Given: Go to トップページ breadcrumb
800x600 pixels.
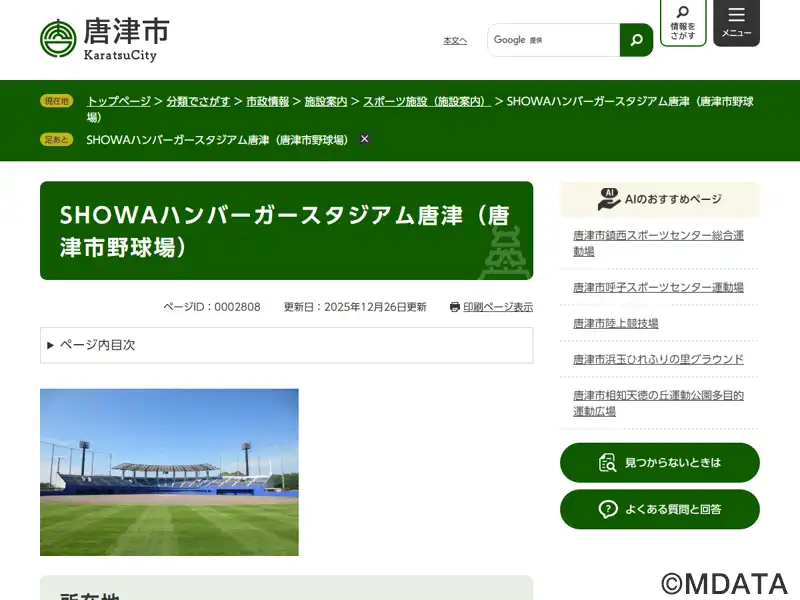Looking at the screenshot, I should (119, 102).
